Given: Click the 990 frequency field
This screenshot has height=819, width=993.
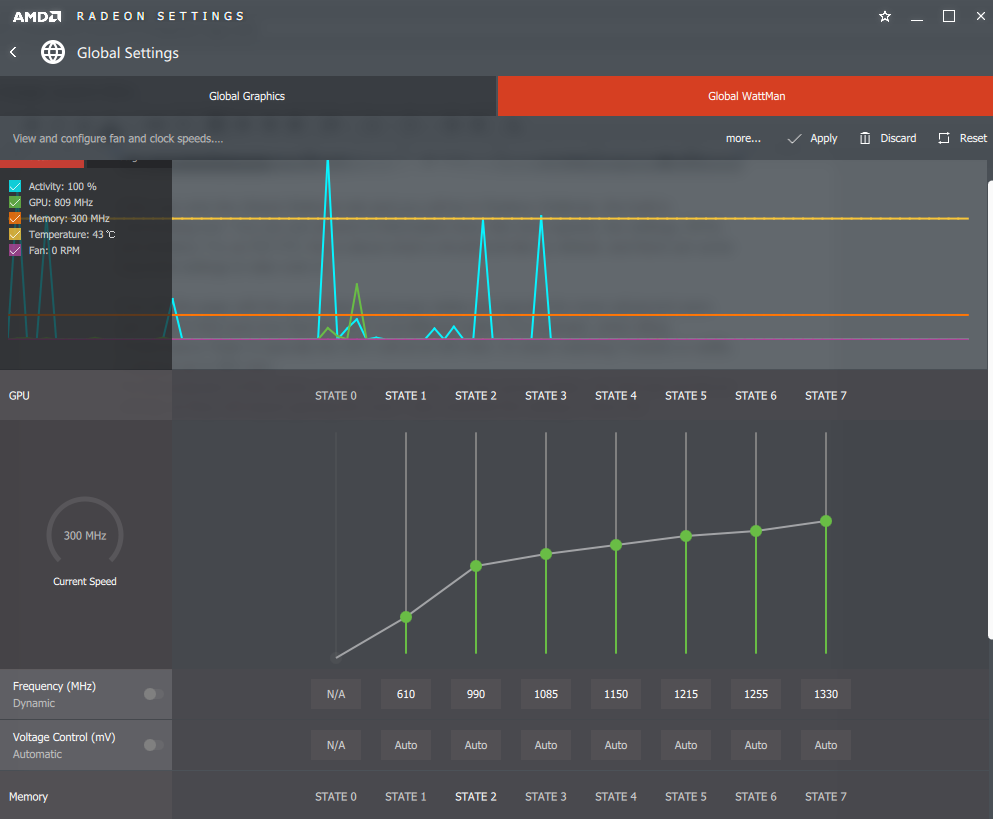Looking at the screenshot, I should pyautogui.click(x=476, y=694).
